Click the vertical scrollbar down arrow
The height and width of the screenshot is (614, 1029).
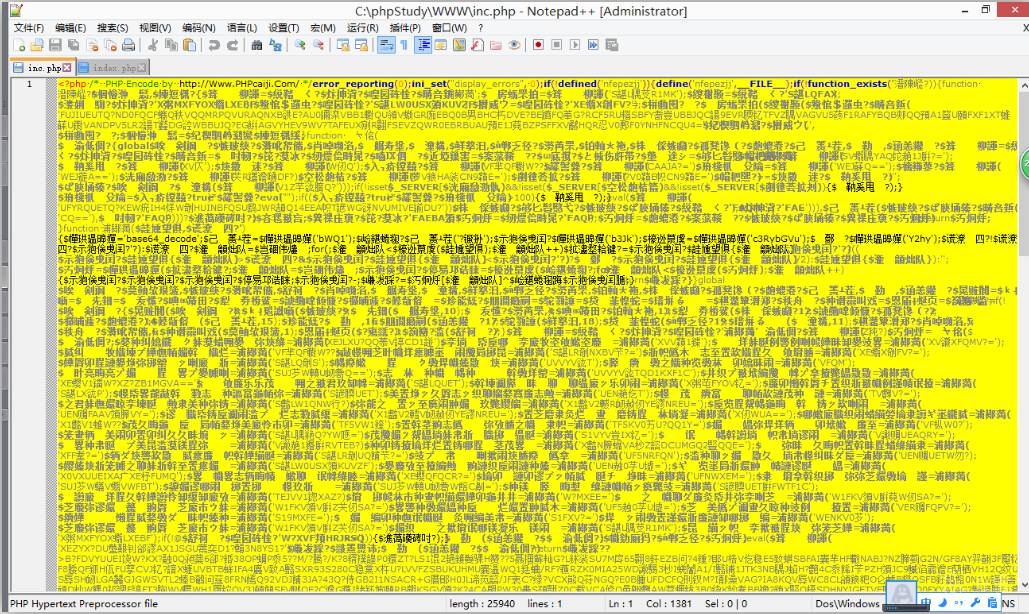coord(1023,585)
